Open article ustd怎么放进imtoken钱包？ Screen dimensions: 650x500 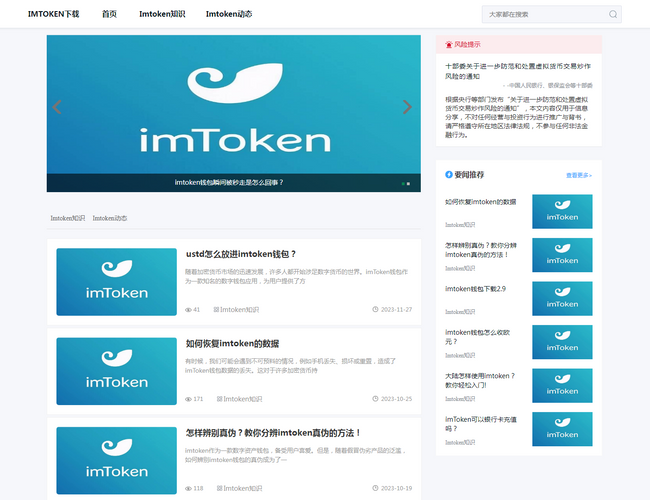pyautogui.click(x=241, y=254)
